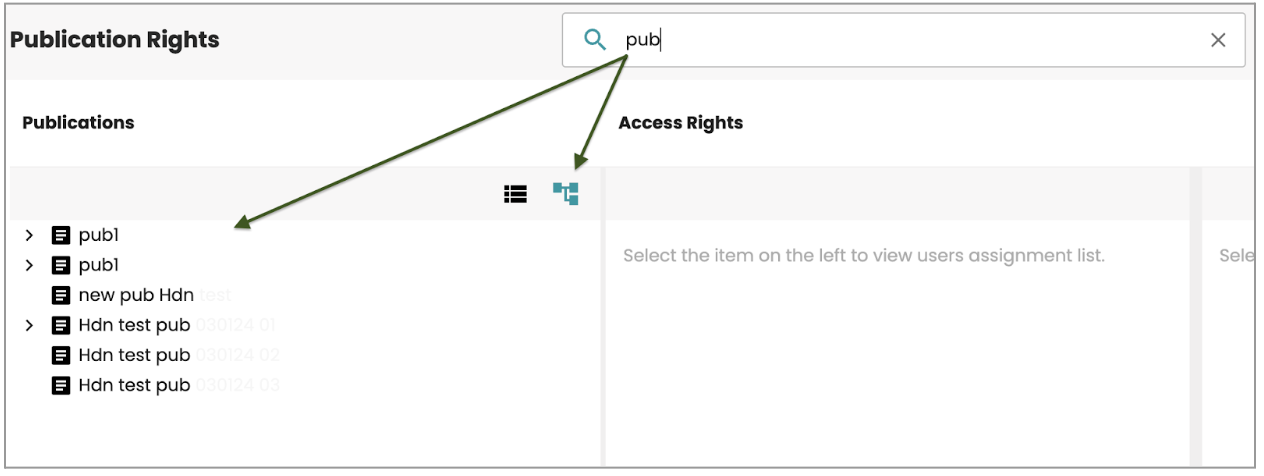Click the document icon of the topmost pub1

tap(61, 236)
